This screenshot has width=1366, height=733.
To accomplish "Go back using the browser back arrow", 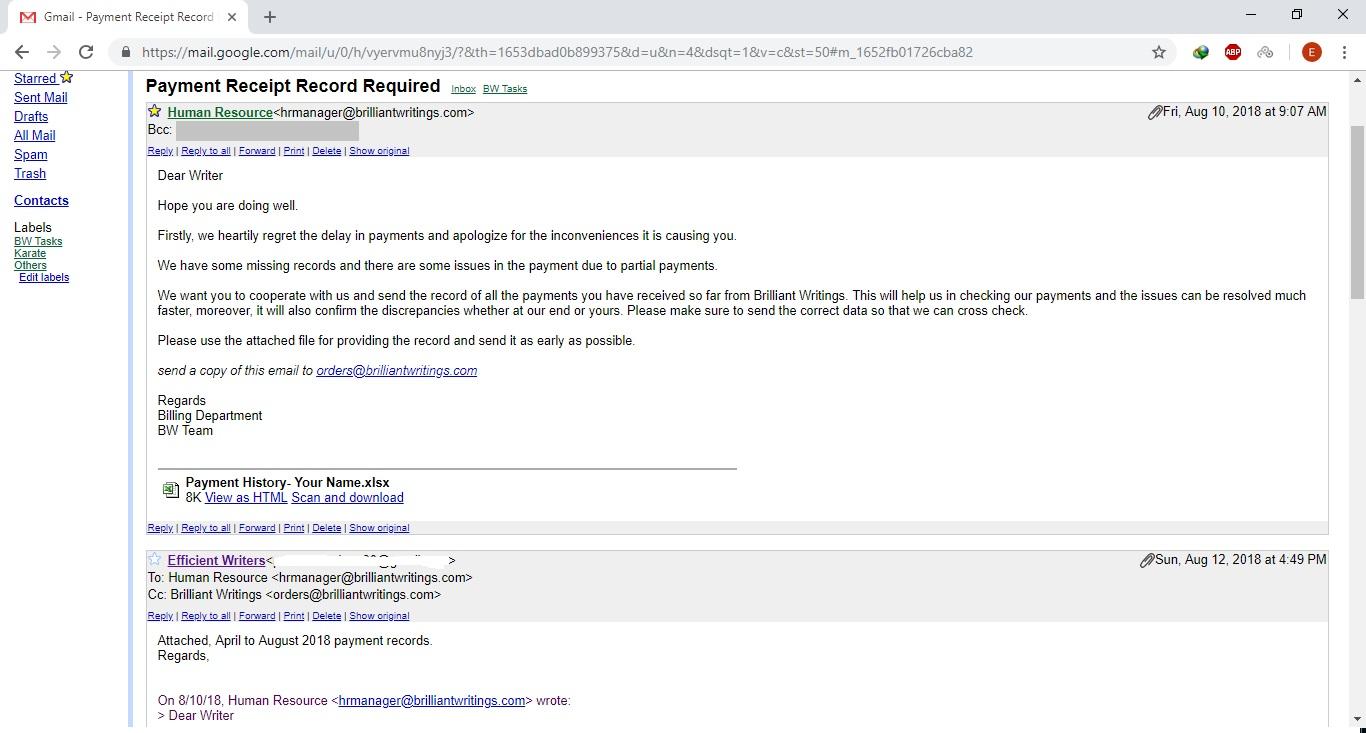I will tap(22, 52).
